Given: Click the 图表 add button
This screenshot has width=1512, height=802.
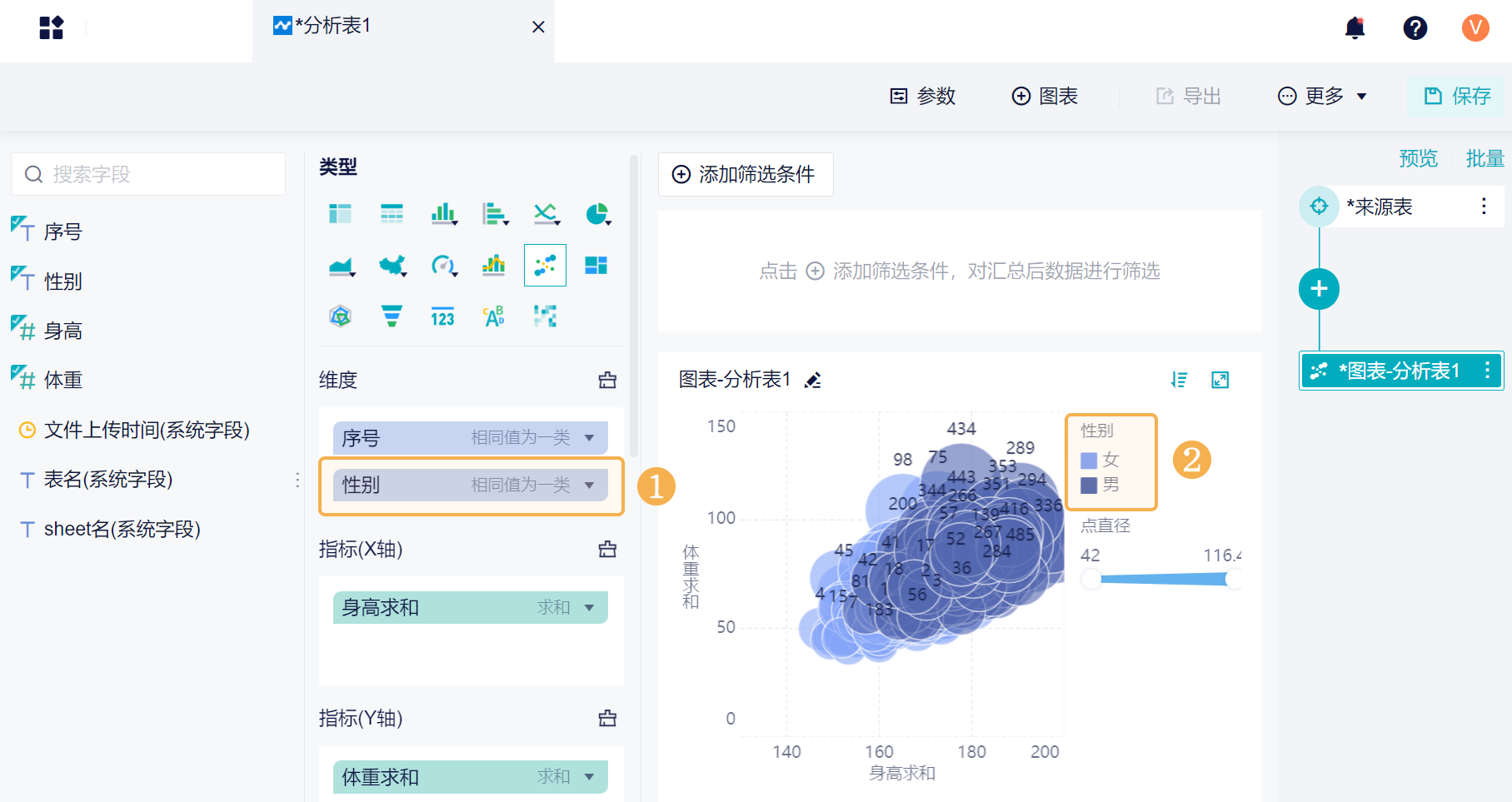Looking at the screenshot, I should 1045,96.
